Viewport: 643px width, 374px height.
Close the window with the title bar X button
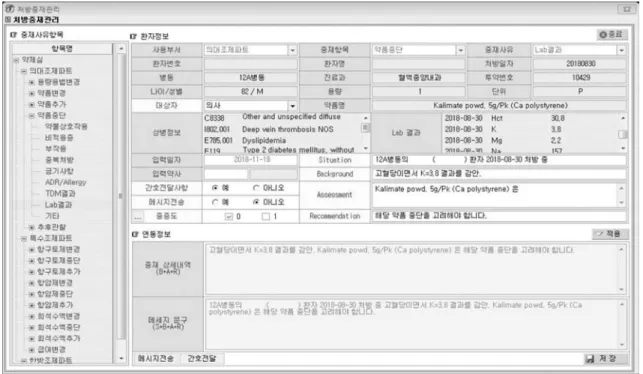(627, 9)
